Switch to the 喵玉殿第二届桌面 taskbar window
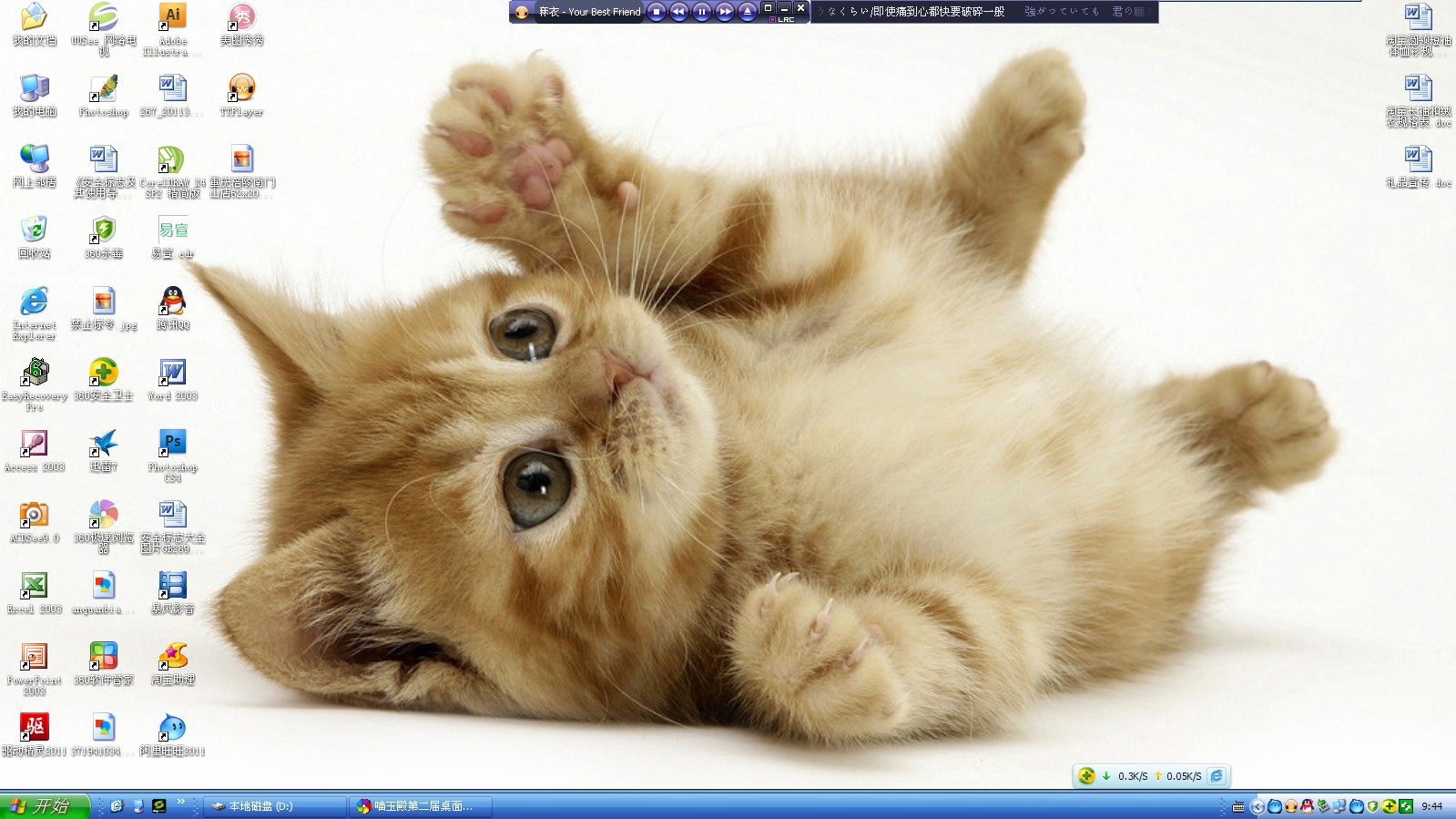1456x819 pixels. pyautogui.click(x=420, y=806)
